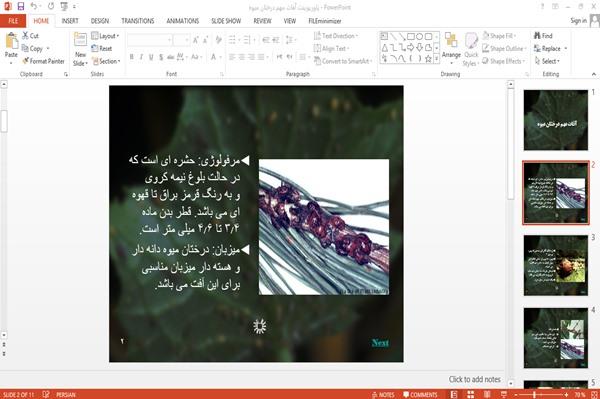Open Shape Outline dropdown
600x399 pixels.
point(505,49)
